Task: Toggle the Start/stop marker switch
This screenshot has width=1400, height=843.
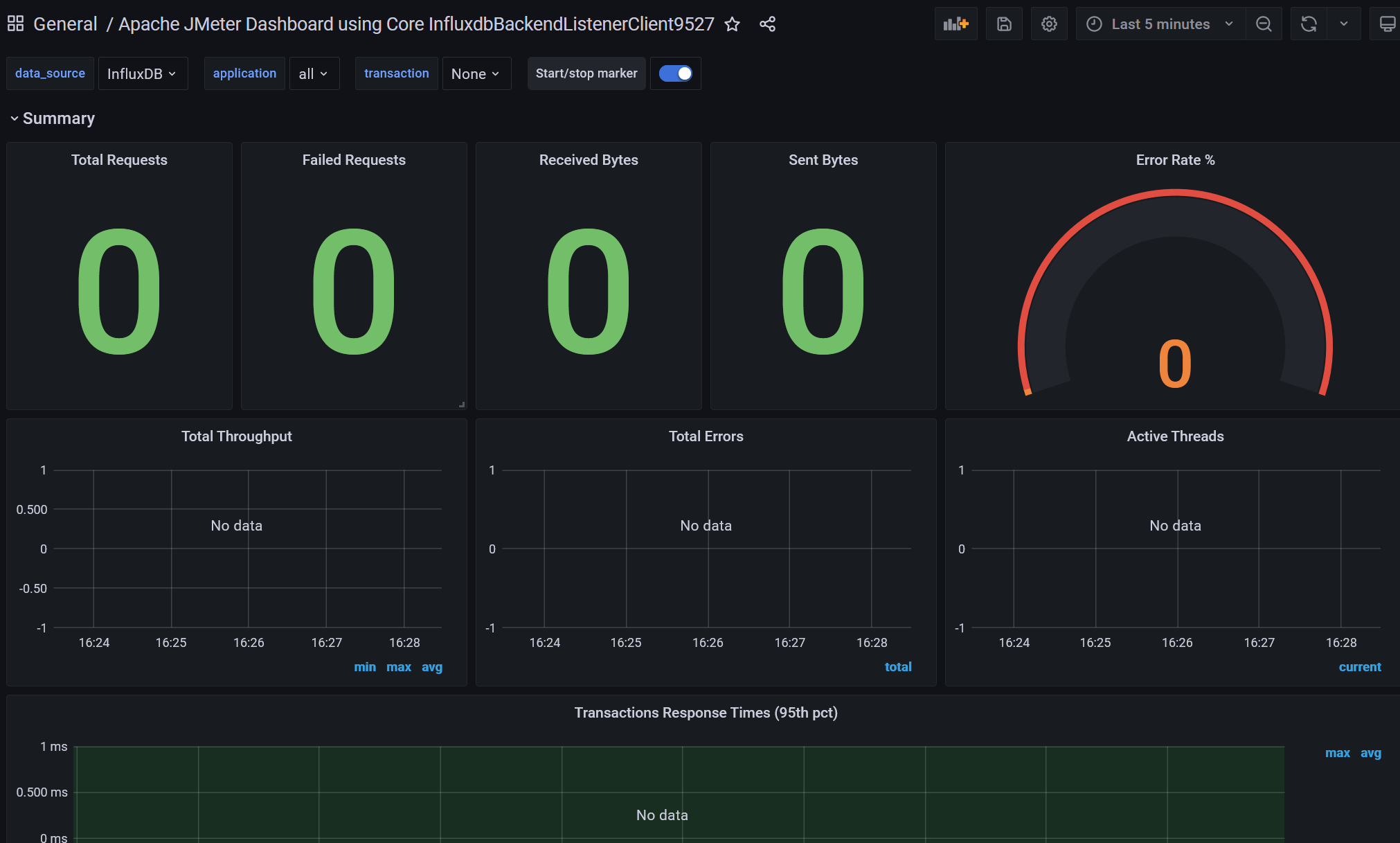Action: (675, 73)
